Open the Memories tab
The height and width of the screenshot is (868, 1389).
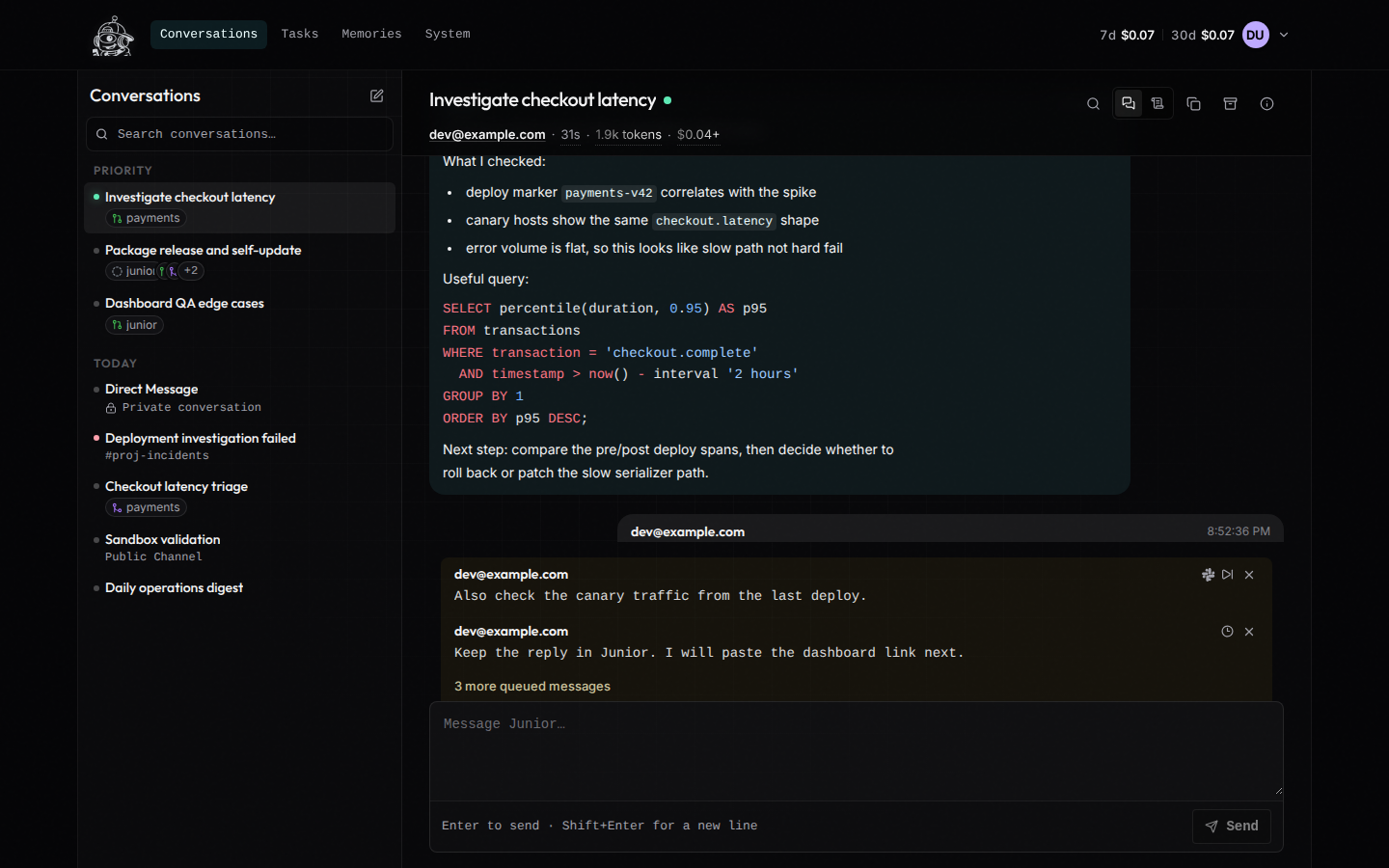coord(371,34)
